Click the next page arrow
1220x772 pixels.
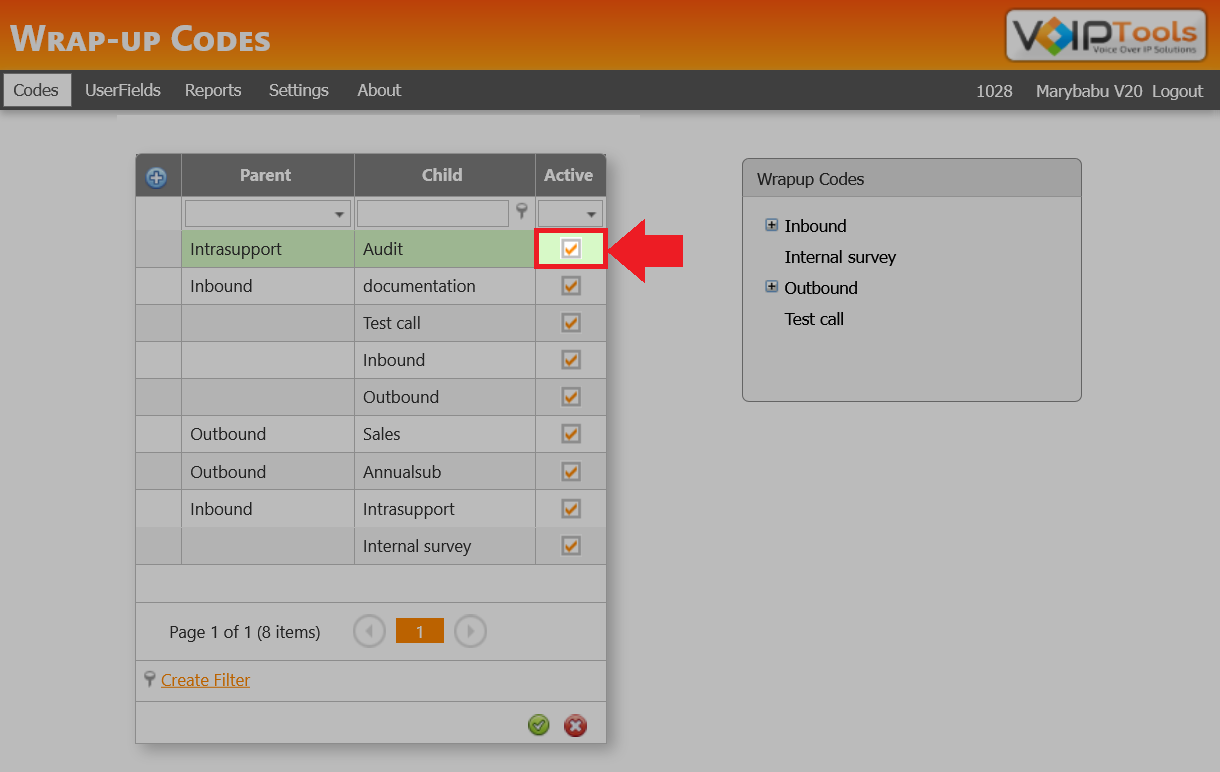(x=470, y=630)
